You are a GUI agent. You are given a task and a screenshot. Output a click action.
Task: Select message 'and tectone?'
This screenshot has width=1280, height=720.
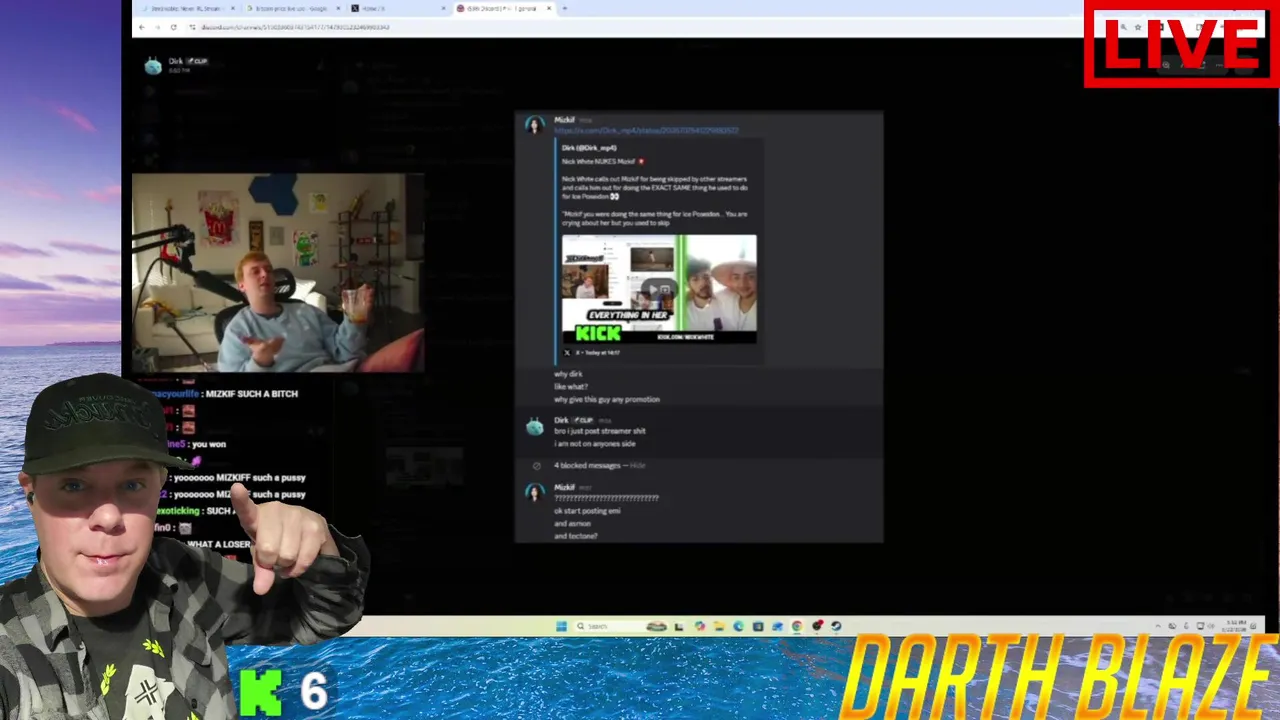(x=576, y=536)
